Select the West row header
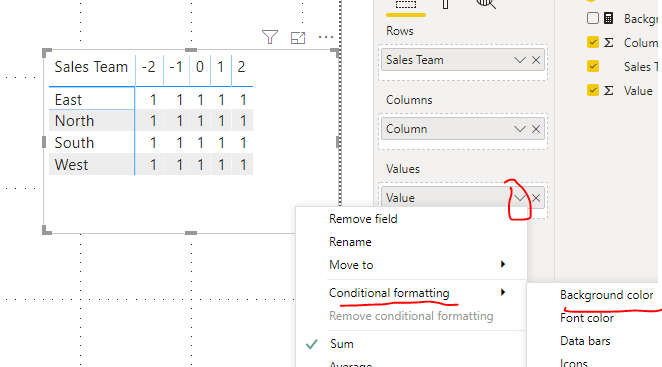The image size is (662, 367). (71, 165)
